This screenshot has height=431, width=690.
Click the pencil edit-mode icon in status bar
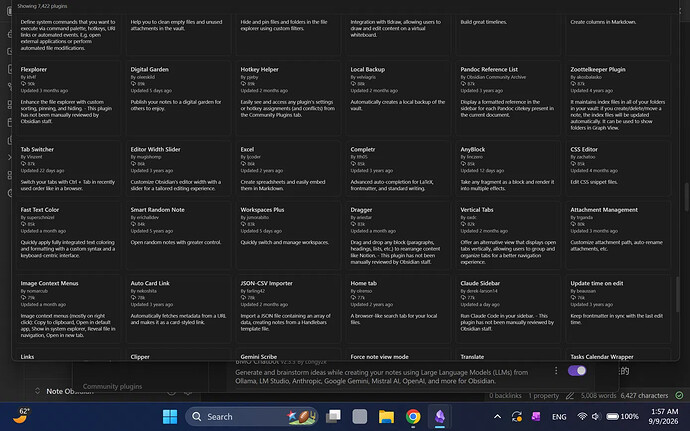pyautogui.click(x=569, y=396)
